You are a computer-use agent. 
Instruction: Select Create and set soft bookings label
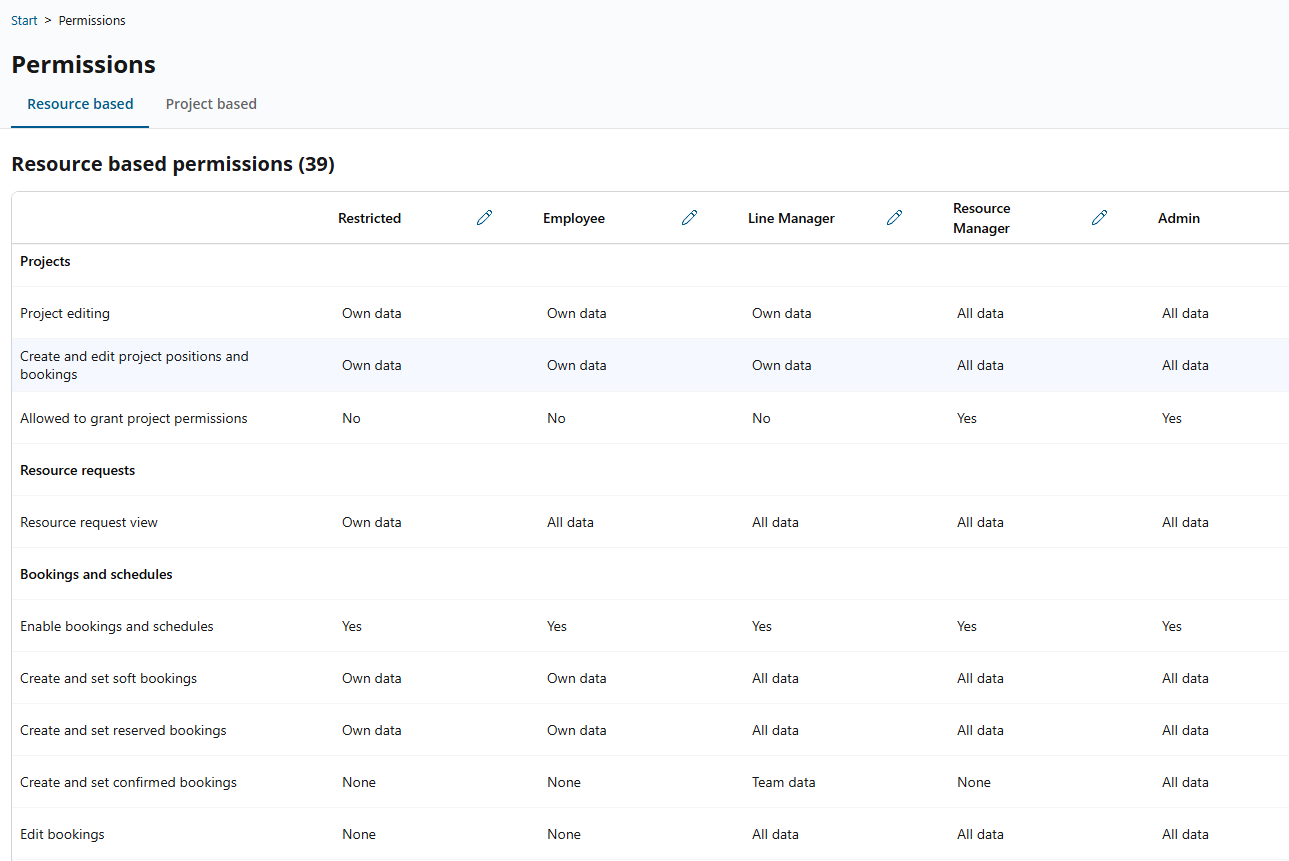(x=109, y=678)
